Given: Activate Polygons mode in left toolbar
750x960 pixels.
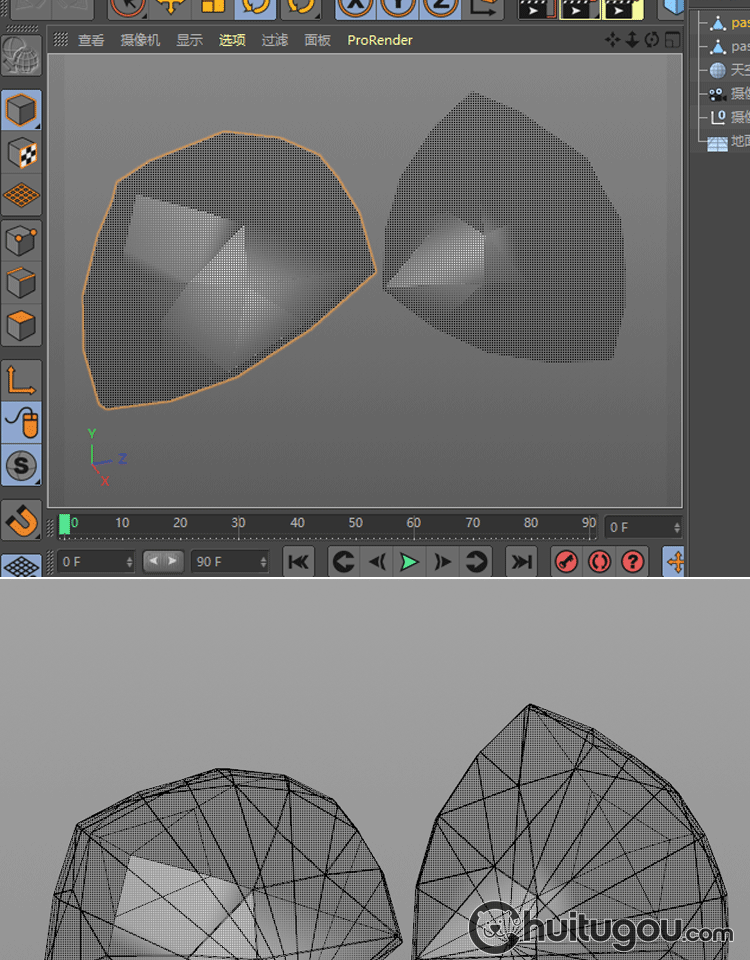Looking at the screenshot, I should (x=21, y=326).
